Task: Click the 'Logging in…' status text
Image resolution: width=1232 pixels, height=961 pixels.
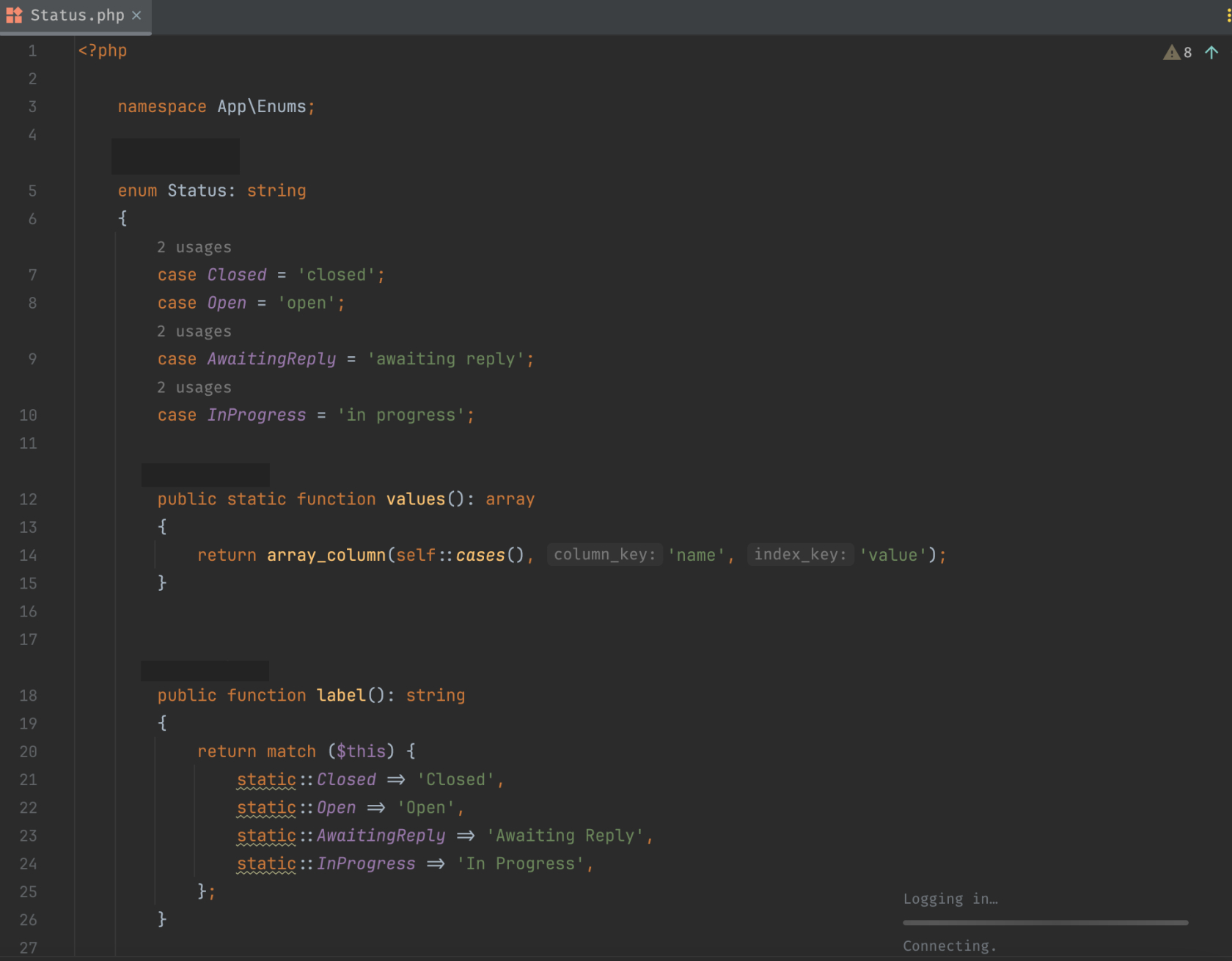Action: (950, 899)
